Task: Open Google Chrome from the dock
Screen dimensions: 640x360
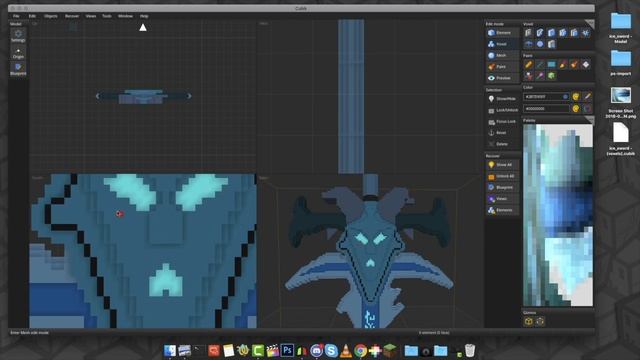Action: [360, 350]
